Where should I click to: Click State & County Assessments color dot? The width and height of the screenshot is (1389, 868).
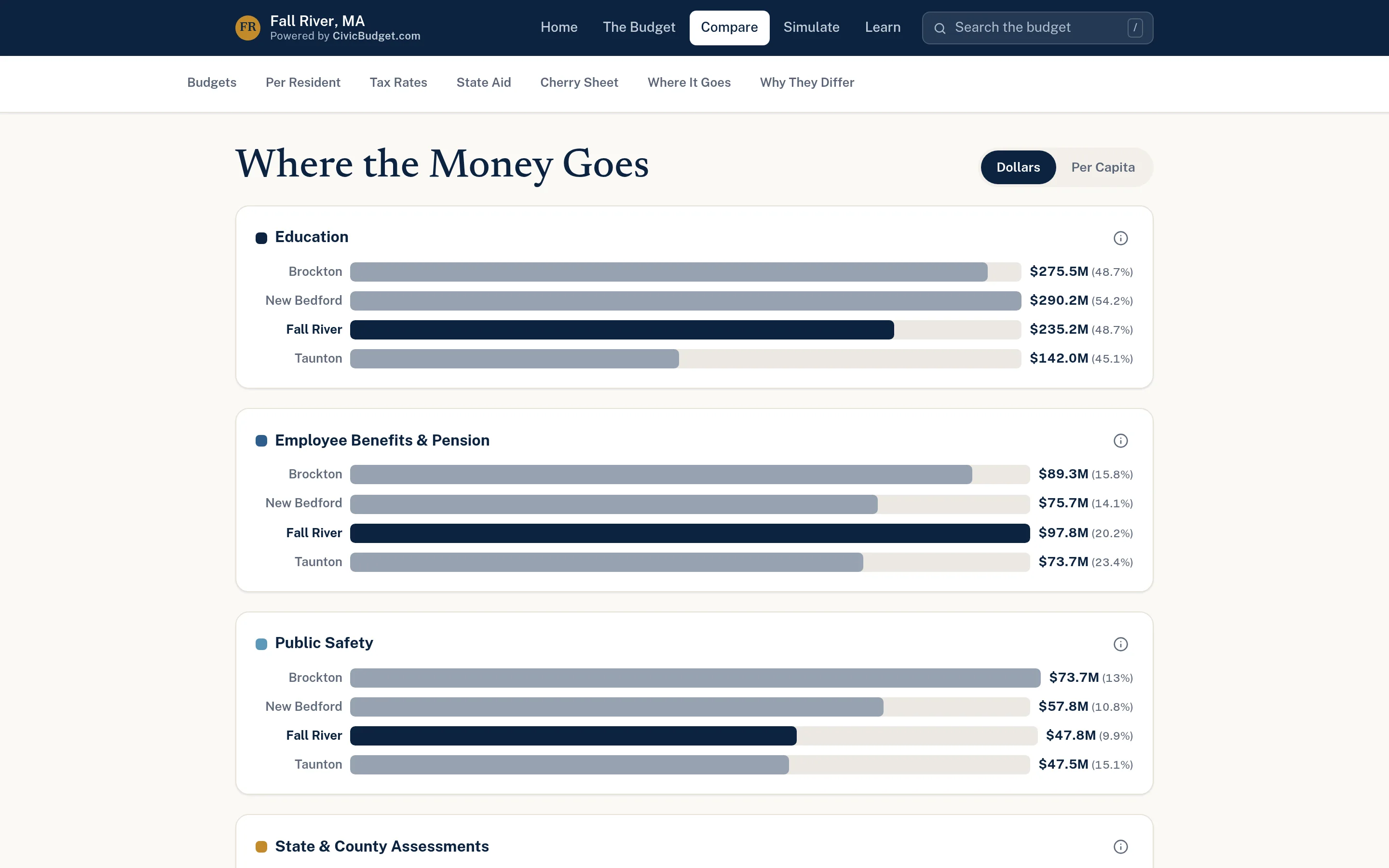point(261,847)
